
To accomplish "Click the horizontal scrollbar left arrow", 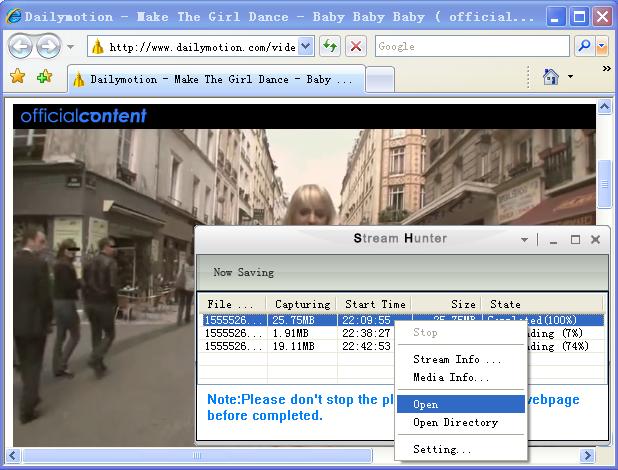I will 13,456.
